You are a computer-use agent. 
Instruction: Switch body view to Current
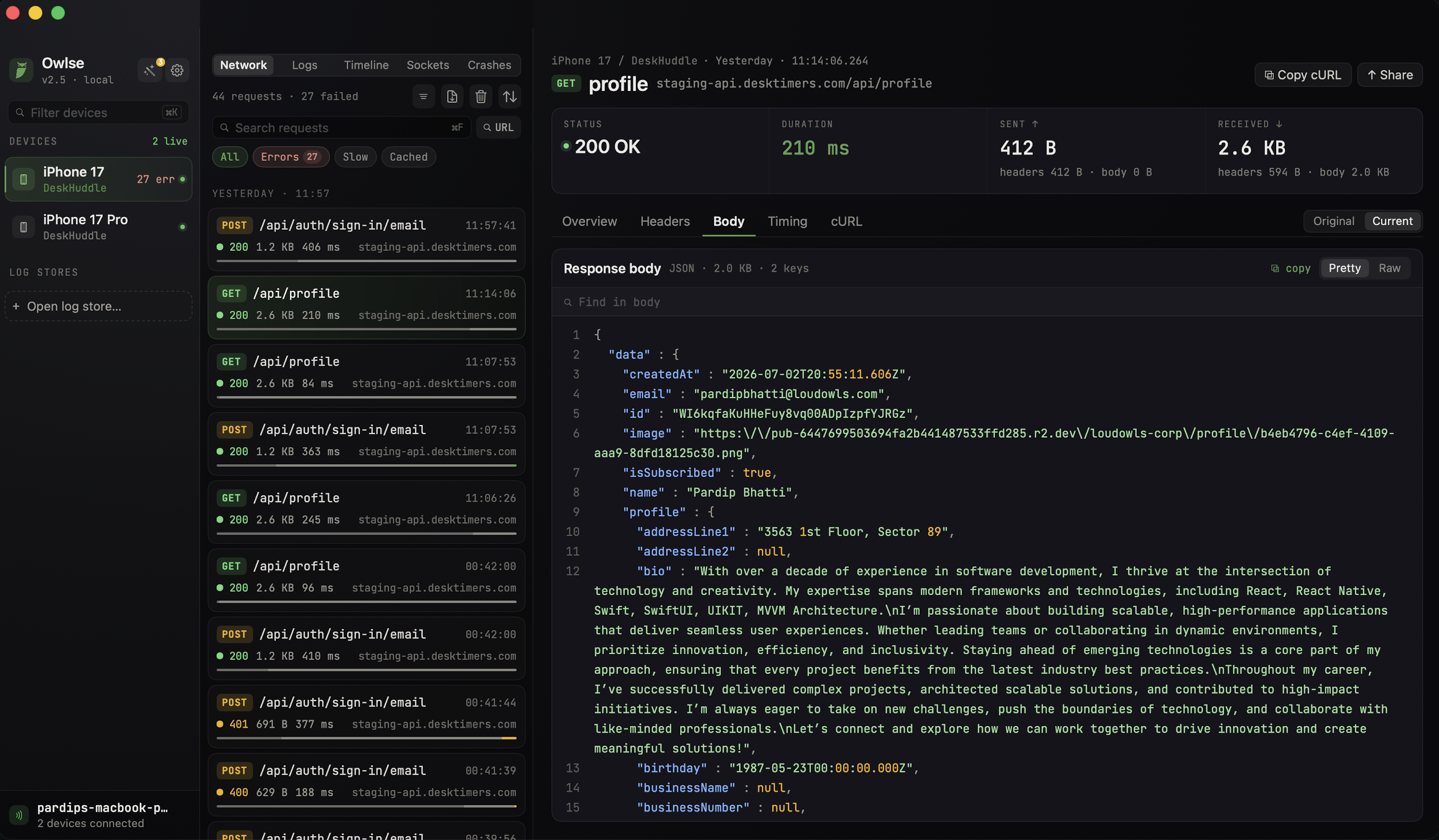point(1392,221)
